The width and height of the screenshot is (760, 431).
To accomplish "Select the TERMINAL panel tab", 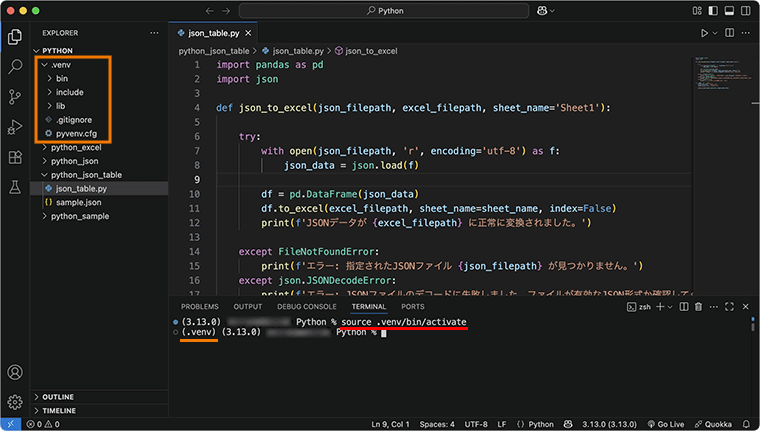I will tap(369, 307).
